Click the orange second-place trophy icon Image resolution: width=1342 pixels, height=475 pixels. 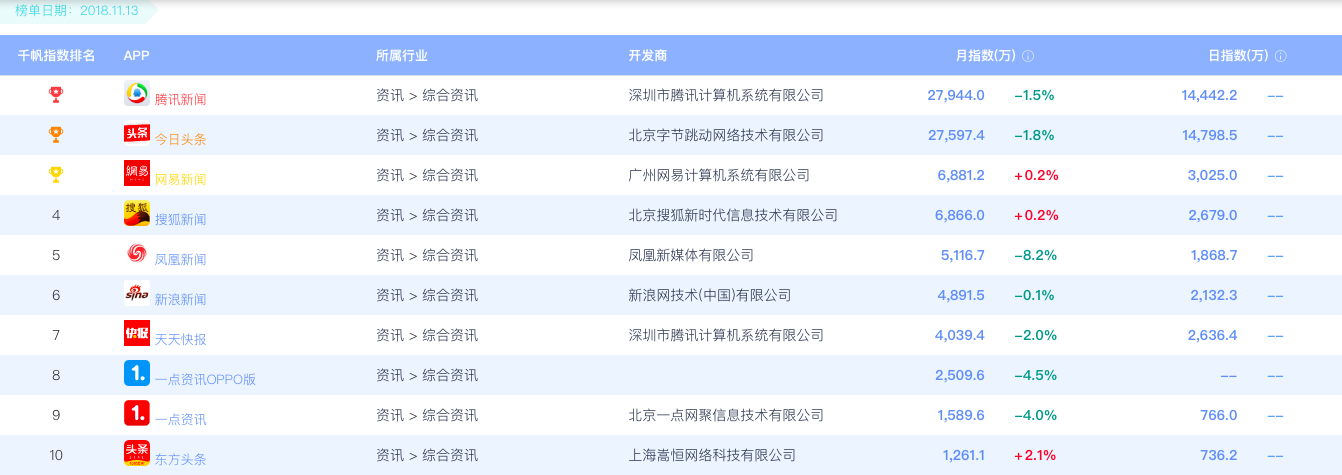[x=56, y=134]
